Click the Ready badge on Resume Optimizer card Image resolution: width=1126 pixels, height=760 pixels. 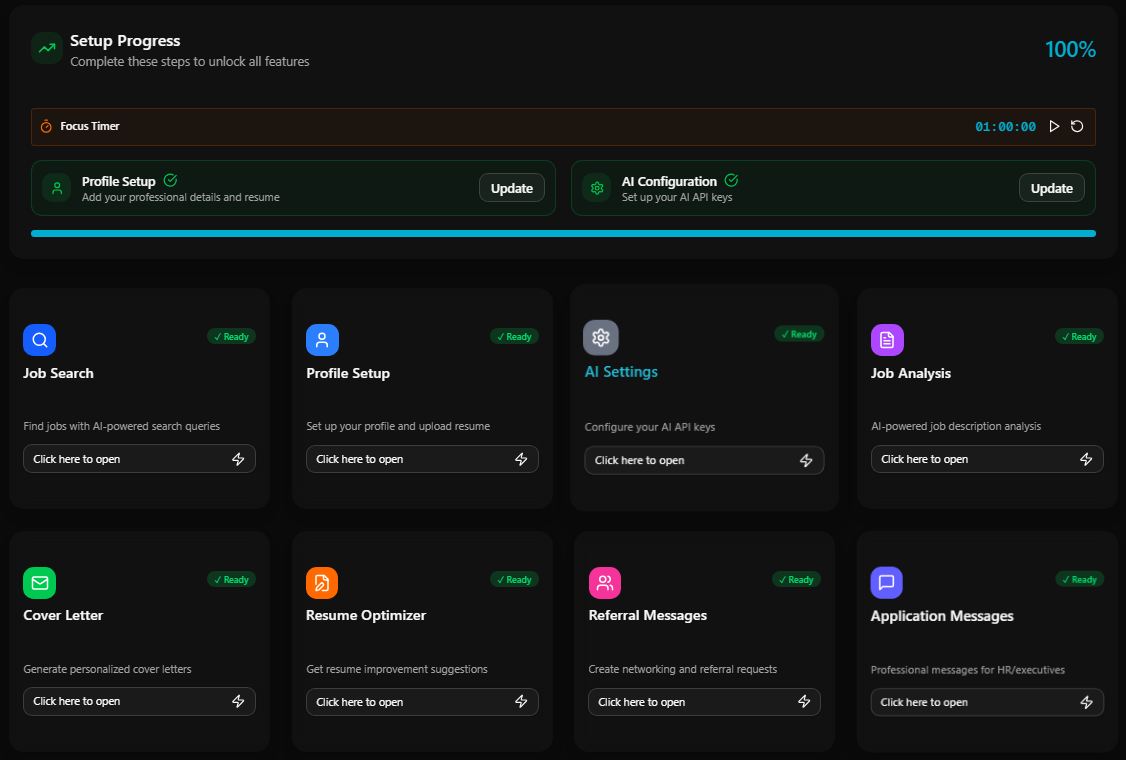[514, 579]
